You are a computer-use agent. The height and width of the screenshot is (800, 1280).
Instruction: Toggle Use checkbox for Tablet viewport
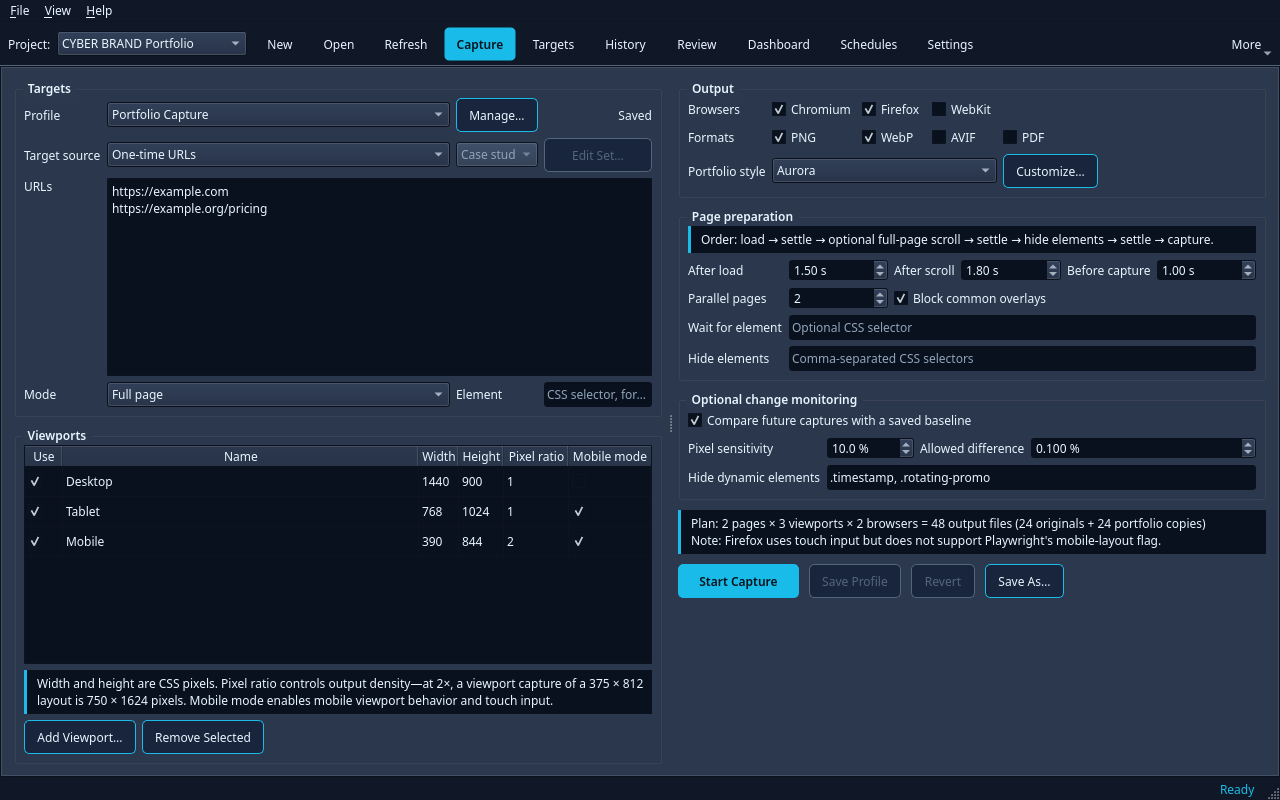click(x=35, y=512)
